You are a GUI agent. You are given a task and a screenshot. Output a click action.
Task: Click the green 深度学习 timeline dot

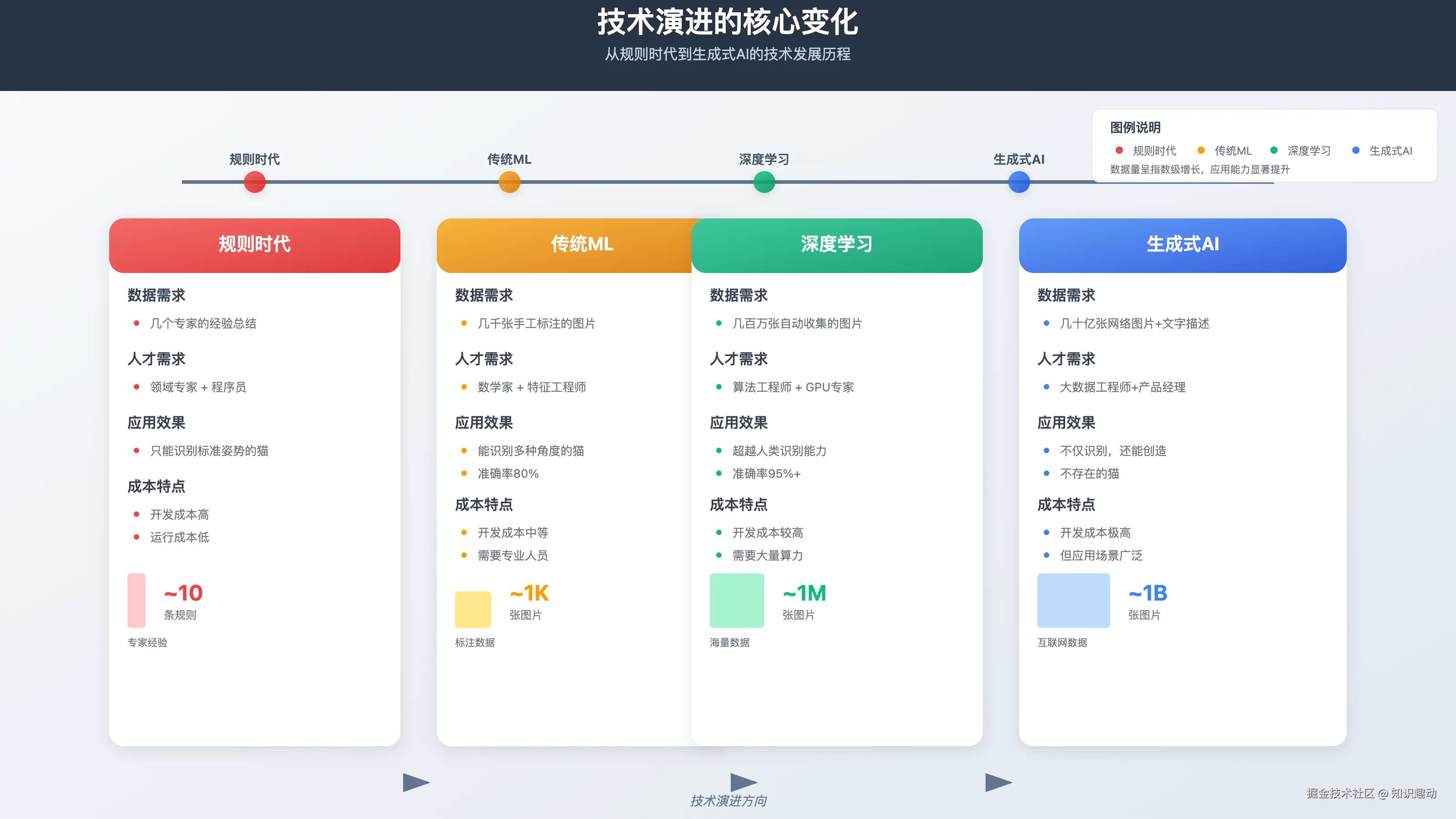pos(764,182)
